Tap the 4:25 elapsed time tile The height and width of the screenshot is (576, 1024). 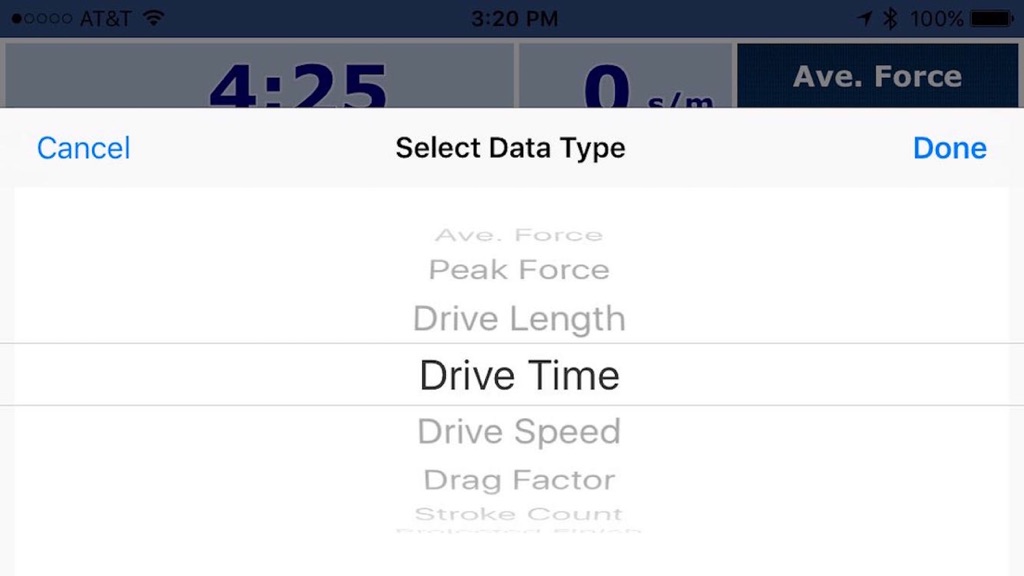[x=260, y=76]
